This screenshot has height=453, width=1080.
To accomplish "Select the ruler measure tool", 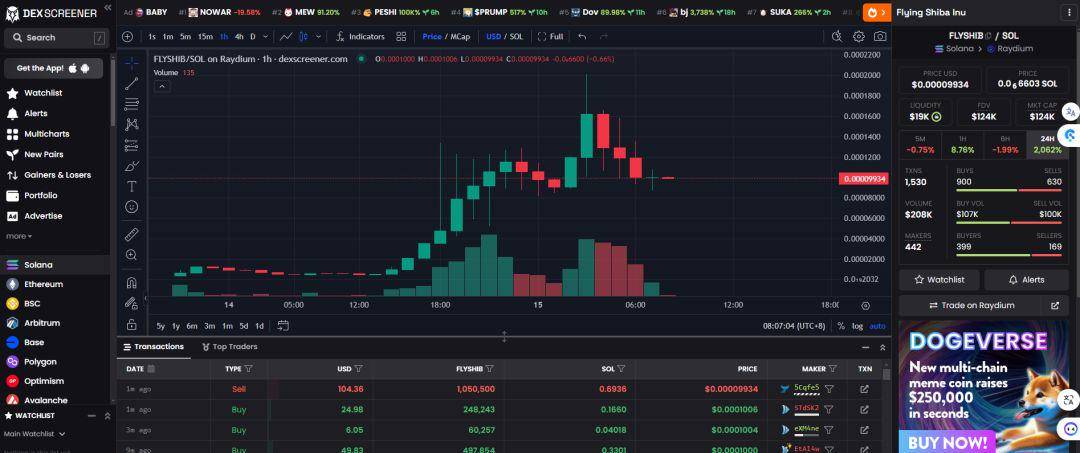I will pos(132,235).
